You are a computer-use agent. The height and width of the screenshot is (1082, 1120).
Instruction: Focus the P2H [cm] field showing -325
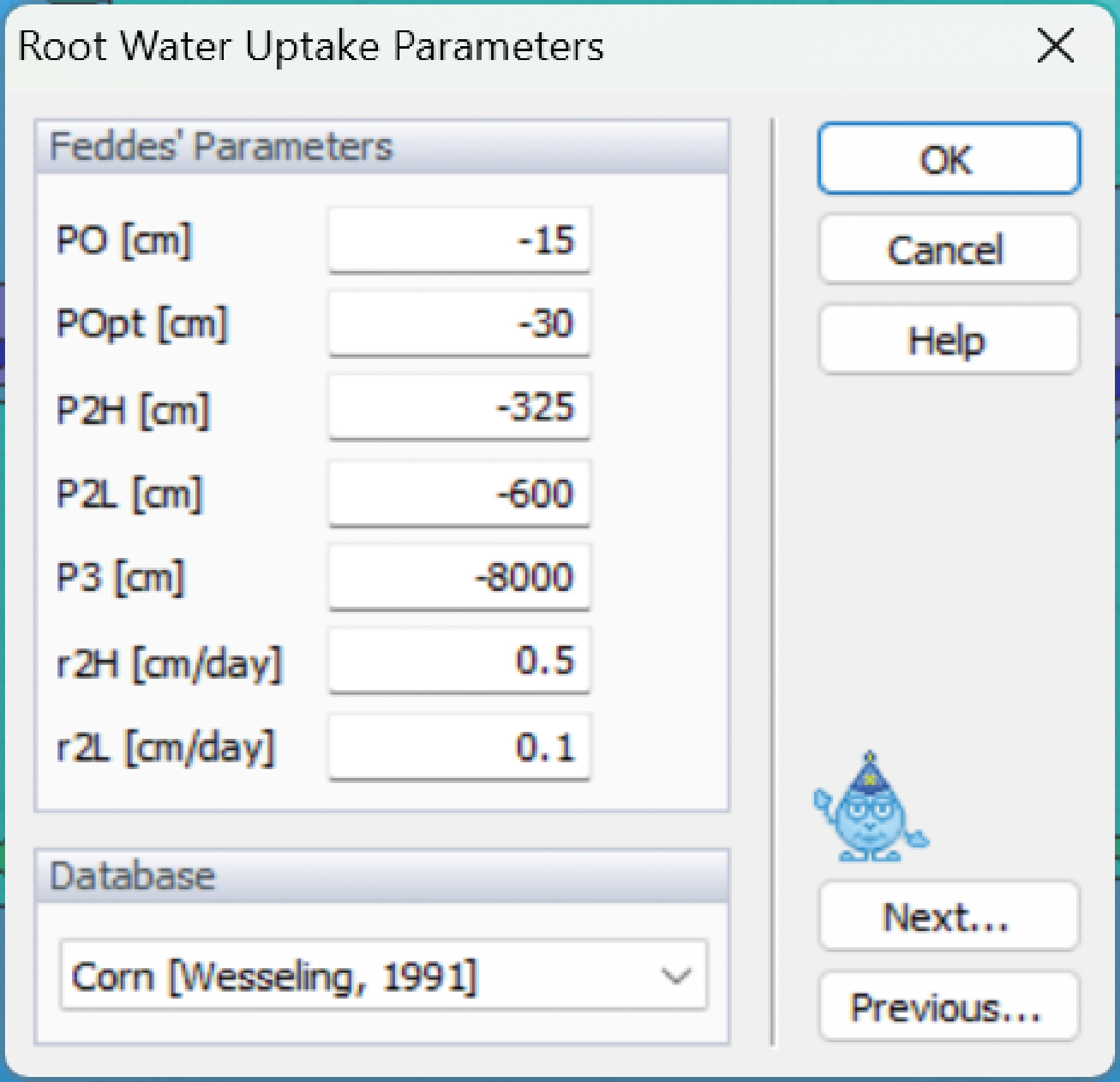coord(460,408)
